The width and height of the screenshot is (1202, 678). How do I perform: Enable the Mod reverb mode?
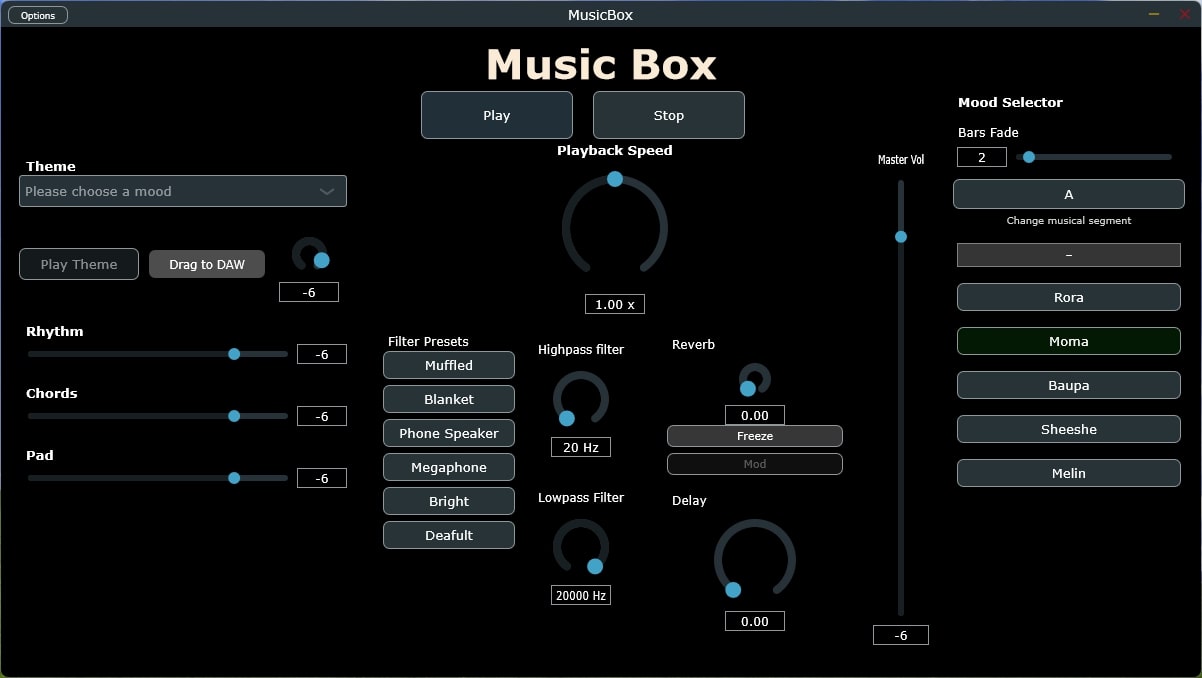754,463
